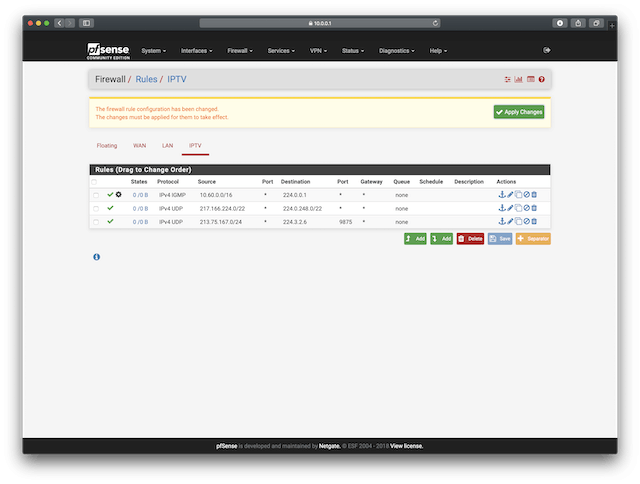
Task: Click the Netgate link in the footer
Action: [329, 446]
